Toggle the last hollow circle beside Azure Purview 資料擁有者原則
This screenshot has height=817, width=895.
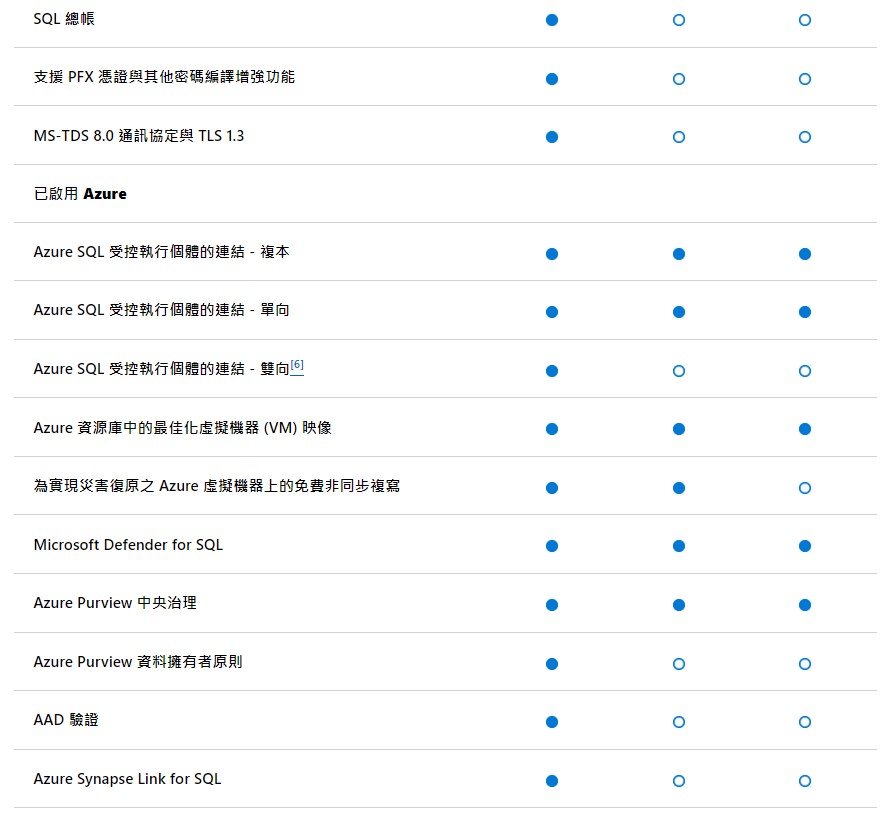(805, 663)
